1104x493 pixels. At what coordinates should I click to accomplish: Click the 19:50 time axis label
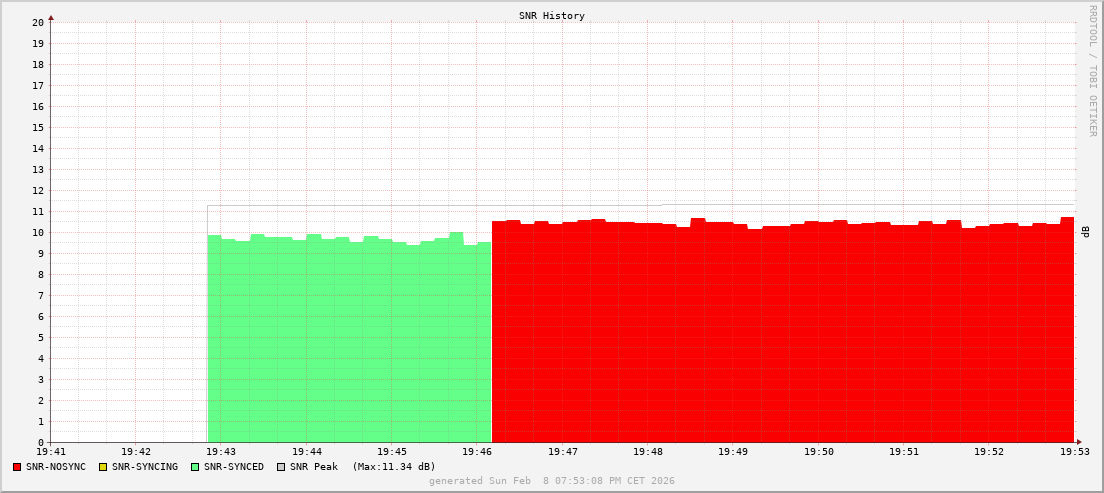(x=818, y=452)
